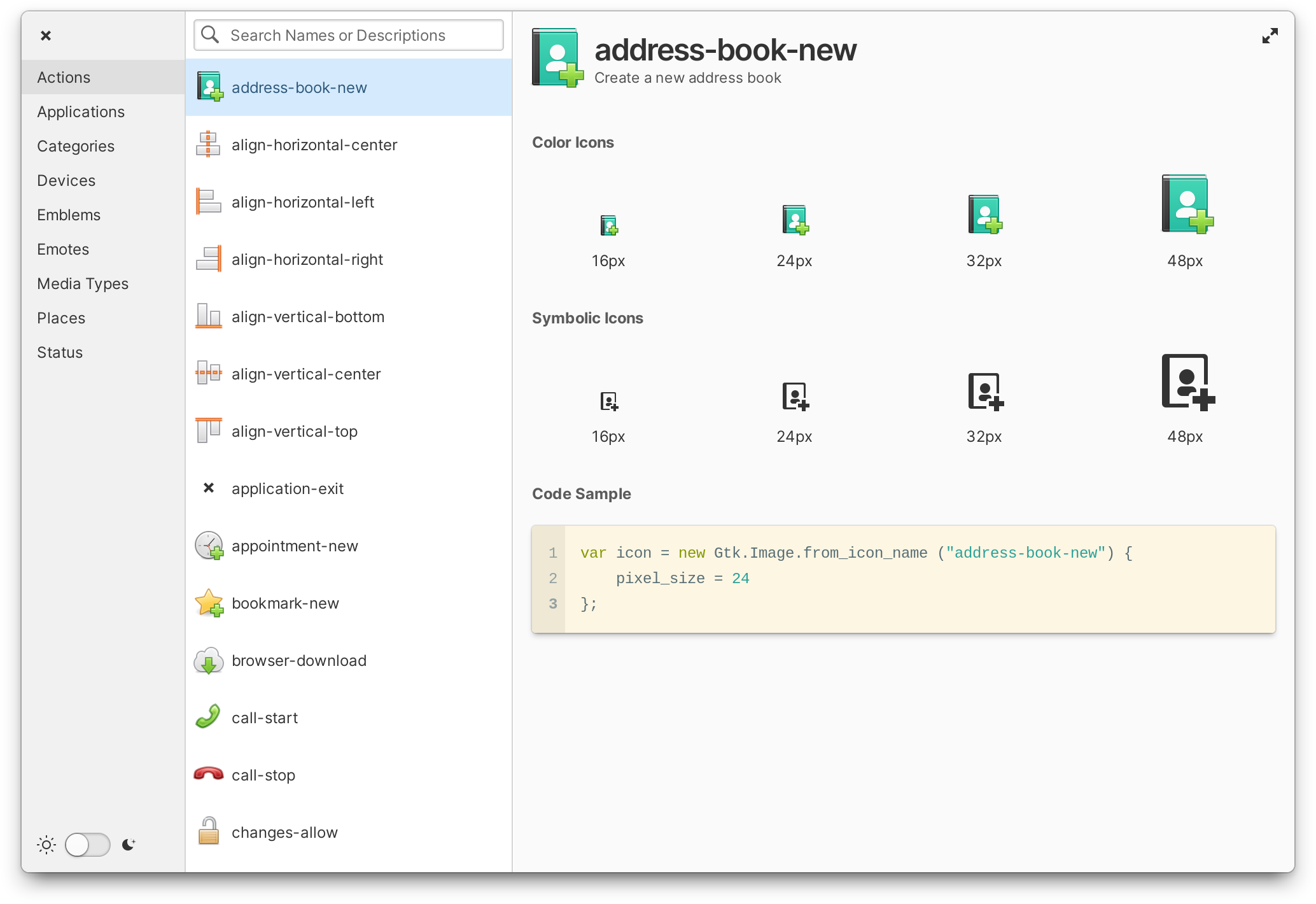The width and height of the screenshot is (1316, 904).
Task: Switch to the Media Types category
Action: (83, 284)
